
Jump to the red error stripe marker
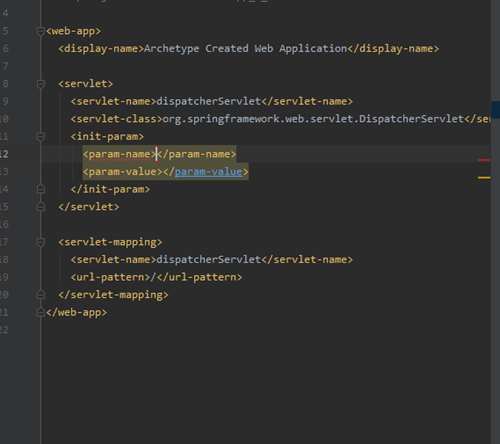point(484,160)
